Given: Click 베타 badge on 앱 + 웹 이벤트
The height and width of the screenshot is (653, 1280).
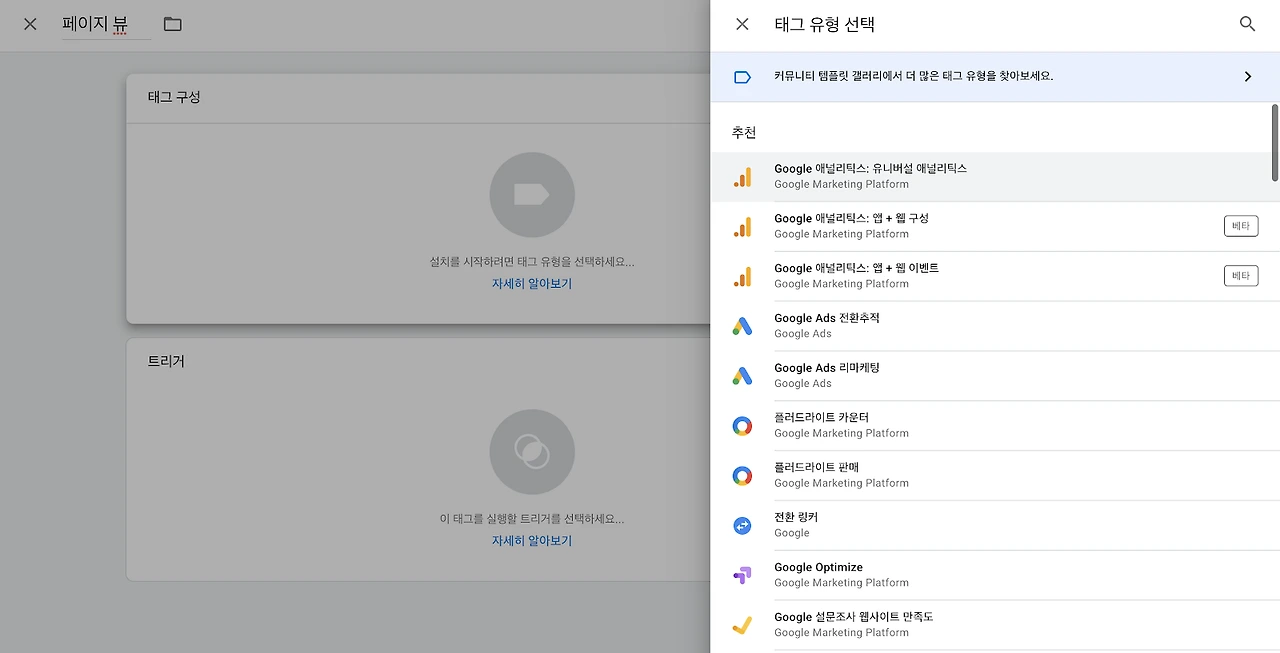Looking at the screenshot, I should pos(1241,276).
